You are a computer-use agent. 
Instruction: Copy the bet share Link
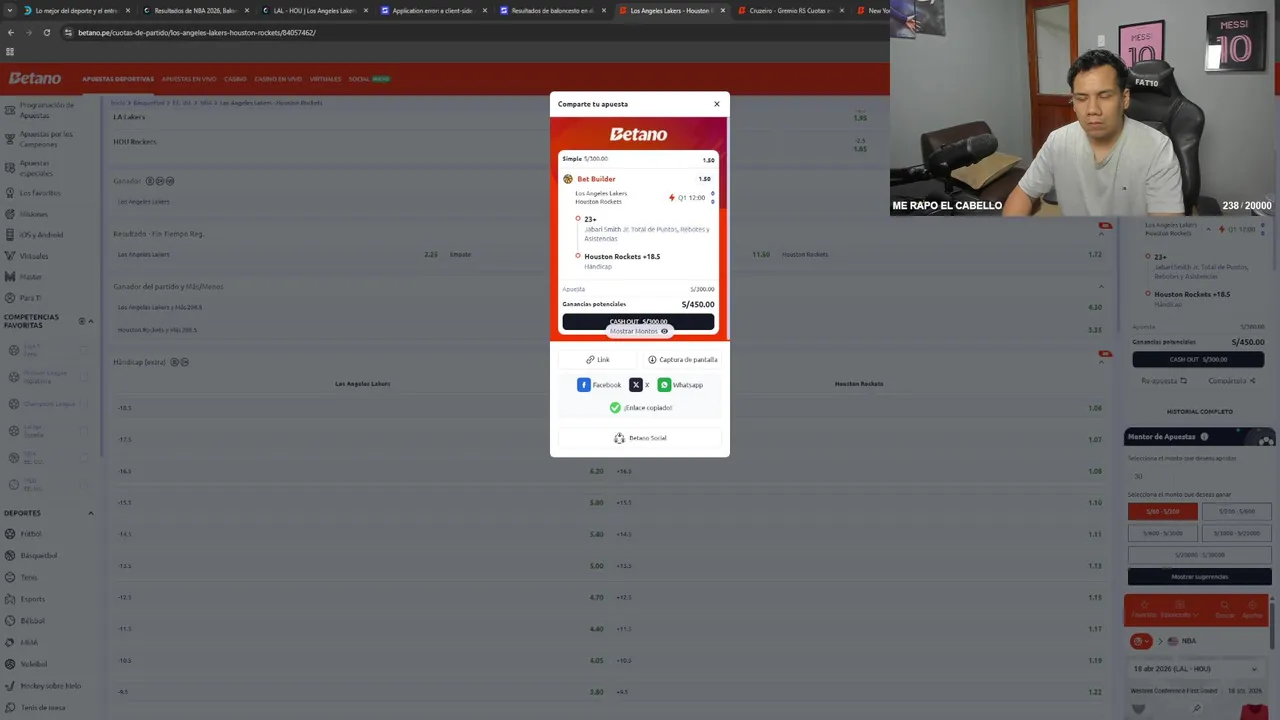[598, 359]
